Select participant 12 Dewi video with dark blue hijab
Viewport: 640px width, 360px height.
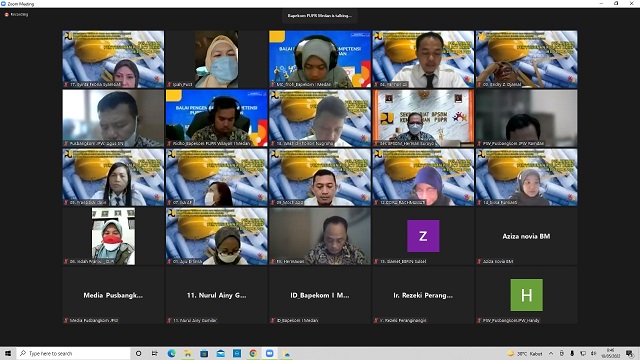[x=423, y=177]
